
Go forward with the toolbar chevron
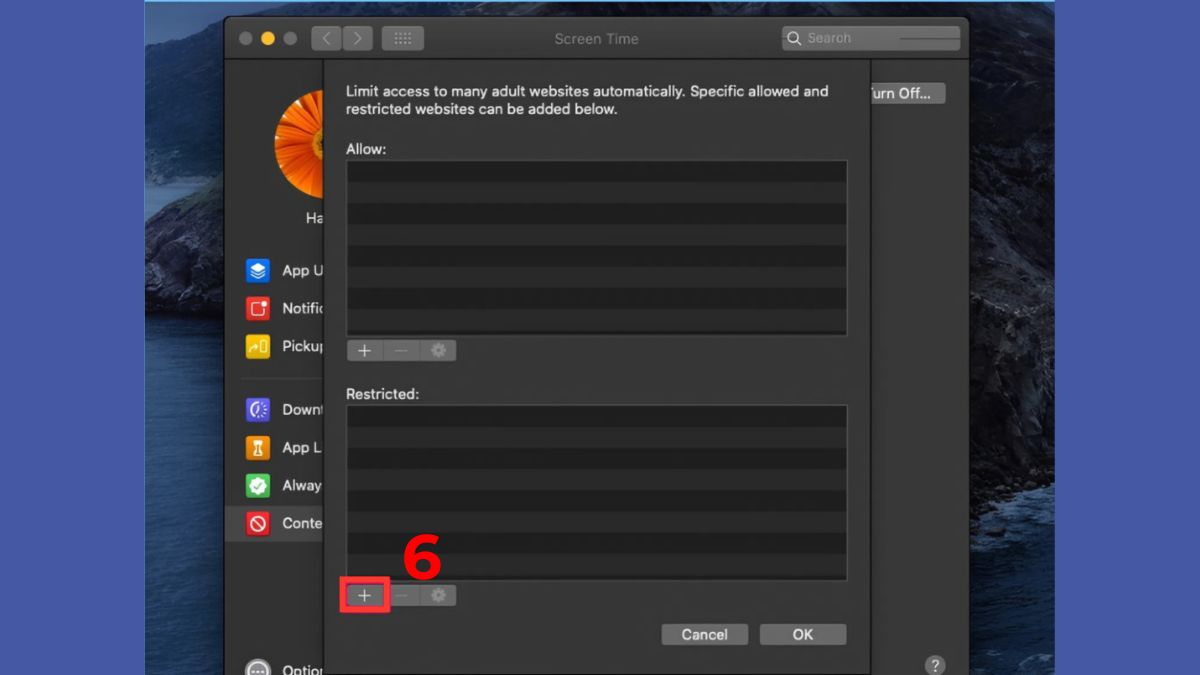click(x=357, y=39)
